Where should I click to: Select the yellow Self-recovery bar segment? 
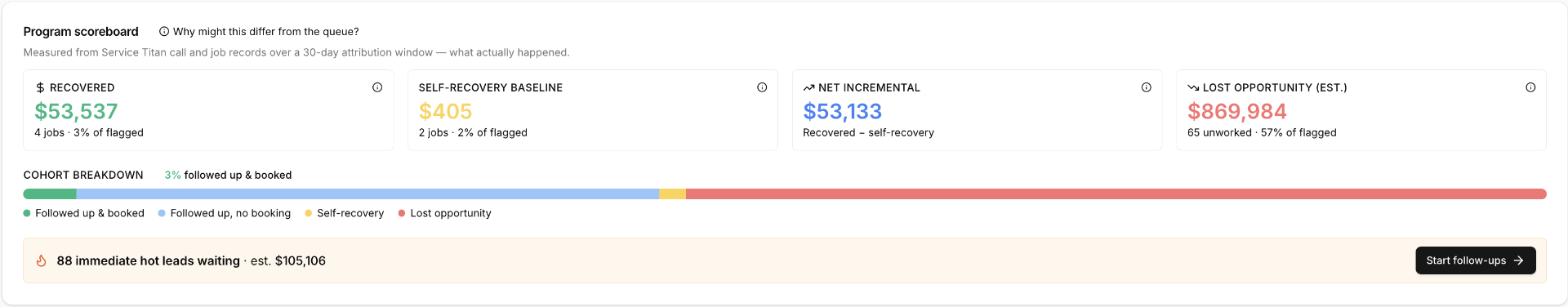coord(672,194)
